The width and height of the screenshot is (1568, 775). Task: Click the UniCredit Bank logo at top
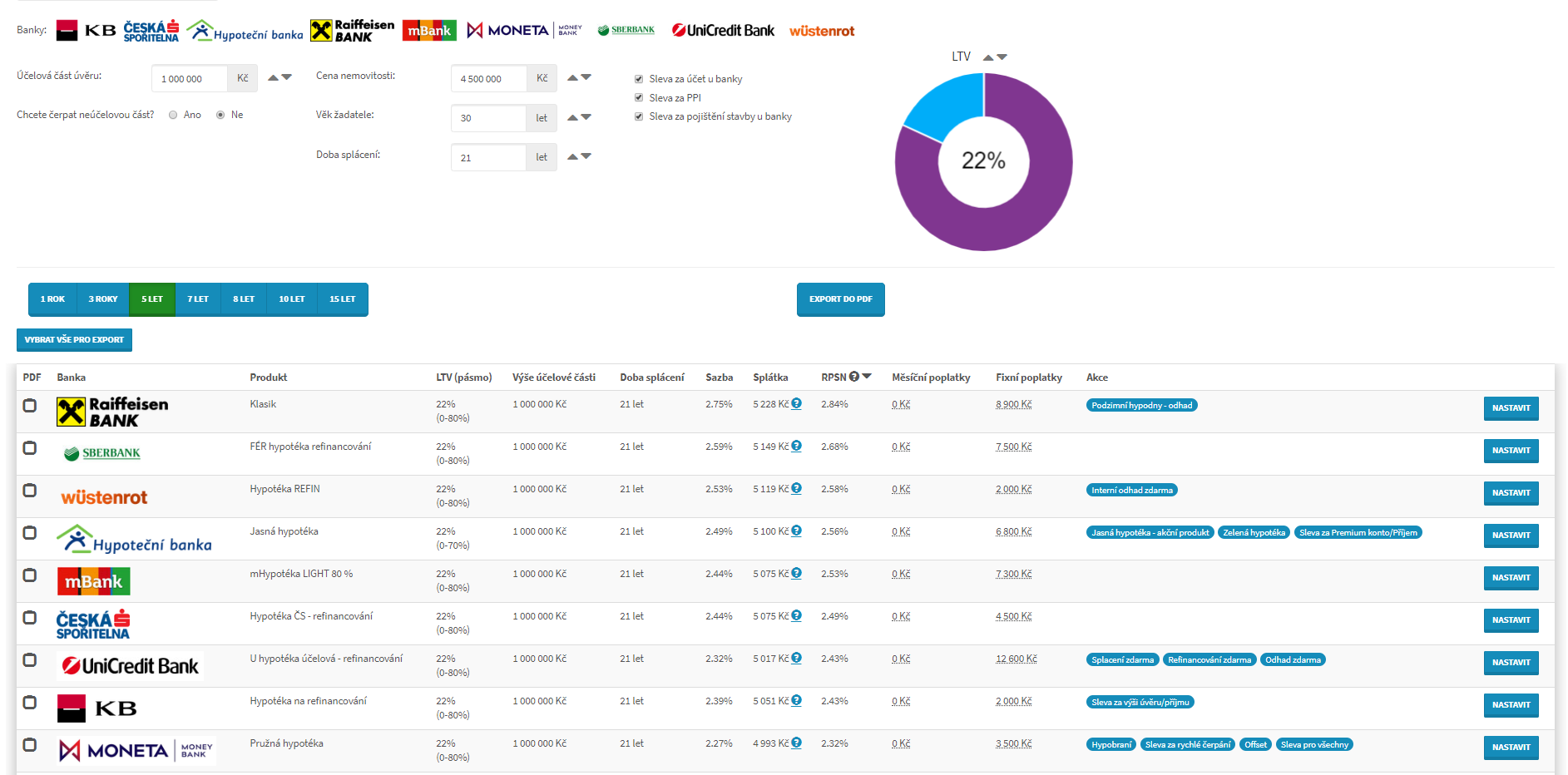(723, 31)
